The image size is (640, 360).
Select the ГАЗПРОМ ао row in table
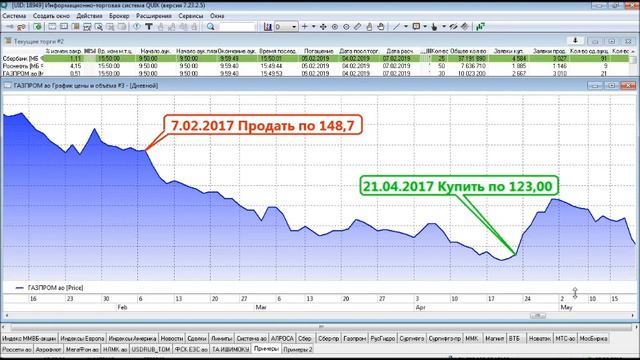(315, 73)
